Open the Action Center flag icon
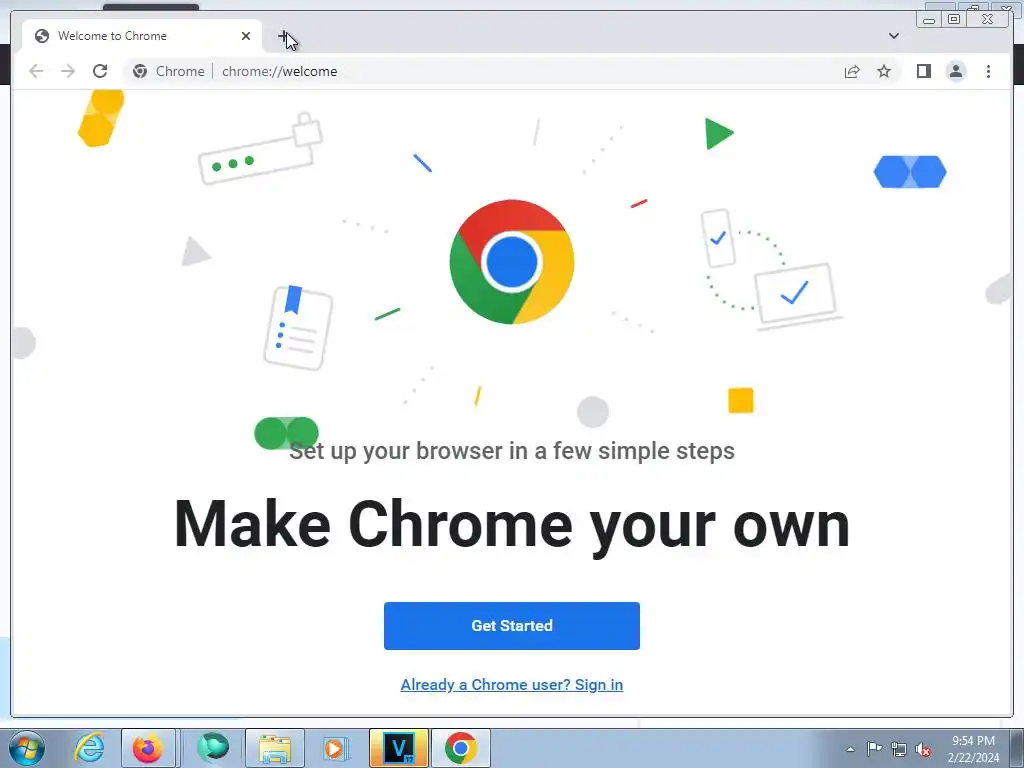This screenshot has height=768, width=1024. (x=874, y=749)
